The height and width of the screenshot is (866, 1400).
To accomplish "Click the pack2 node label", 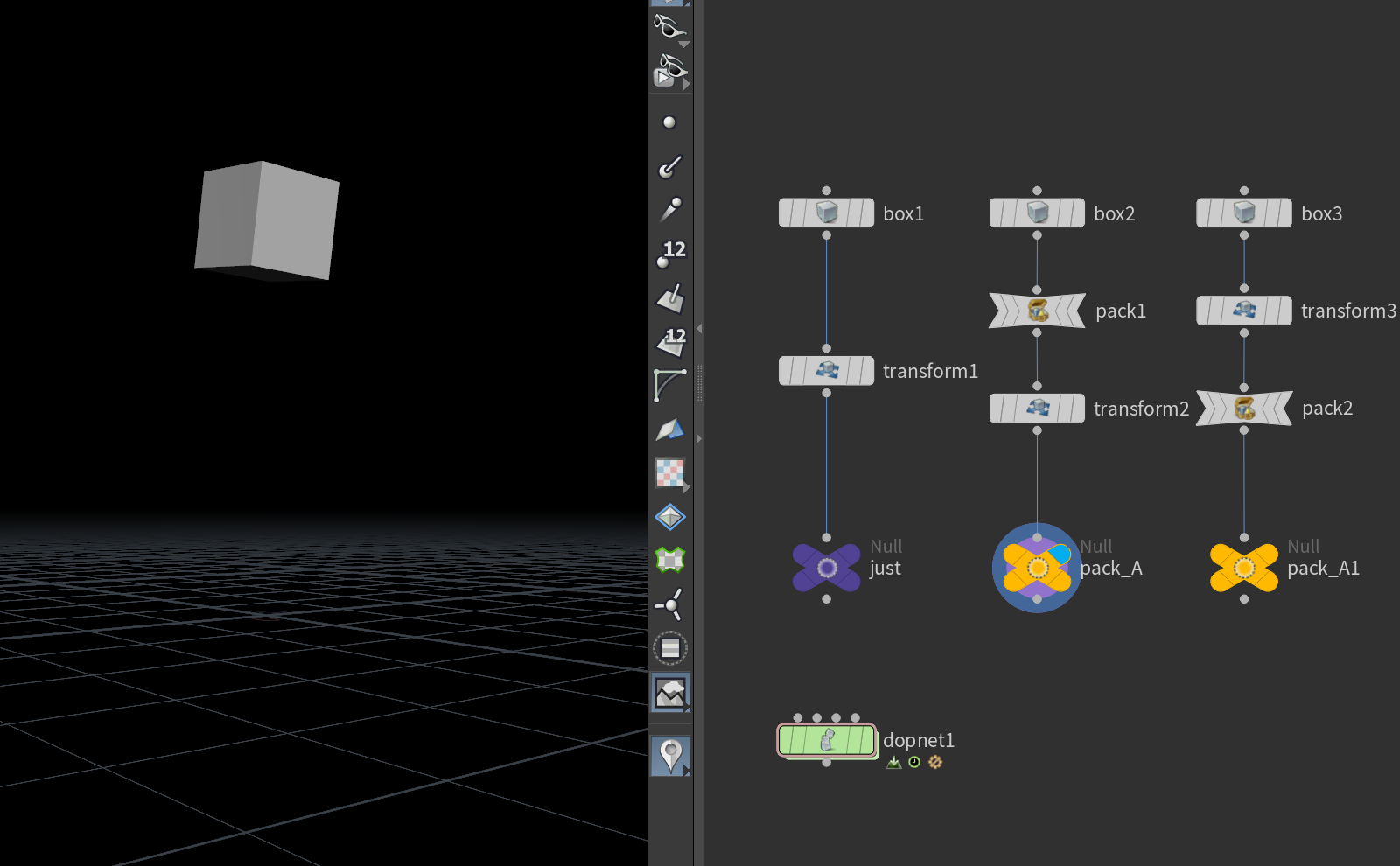I will point(1327,409).
